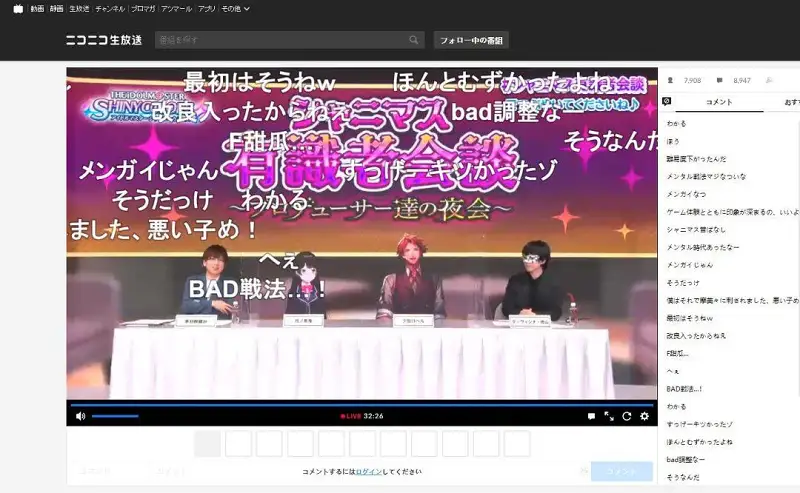
Task: Enter fullscreen with the arrows icon
Action: (x=609, y=416)
